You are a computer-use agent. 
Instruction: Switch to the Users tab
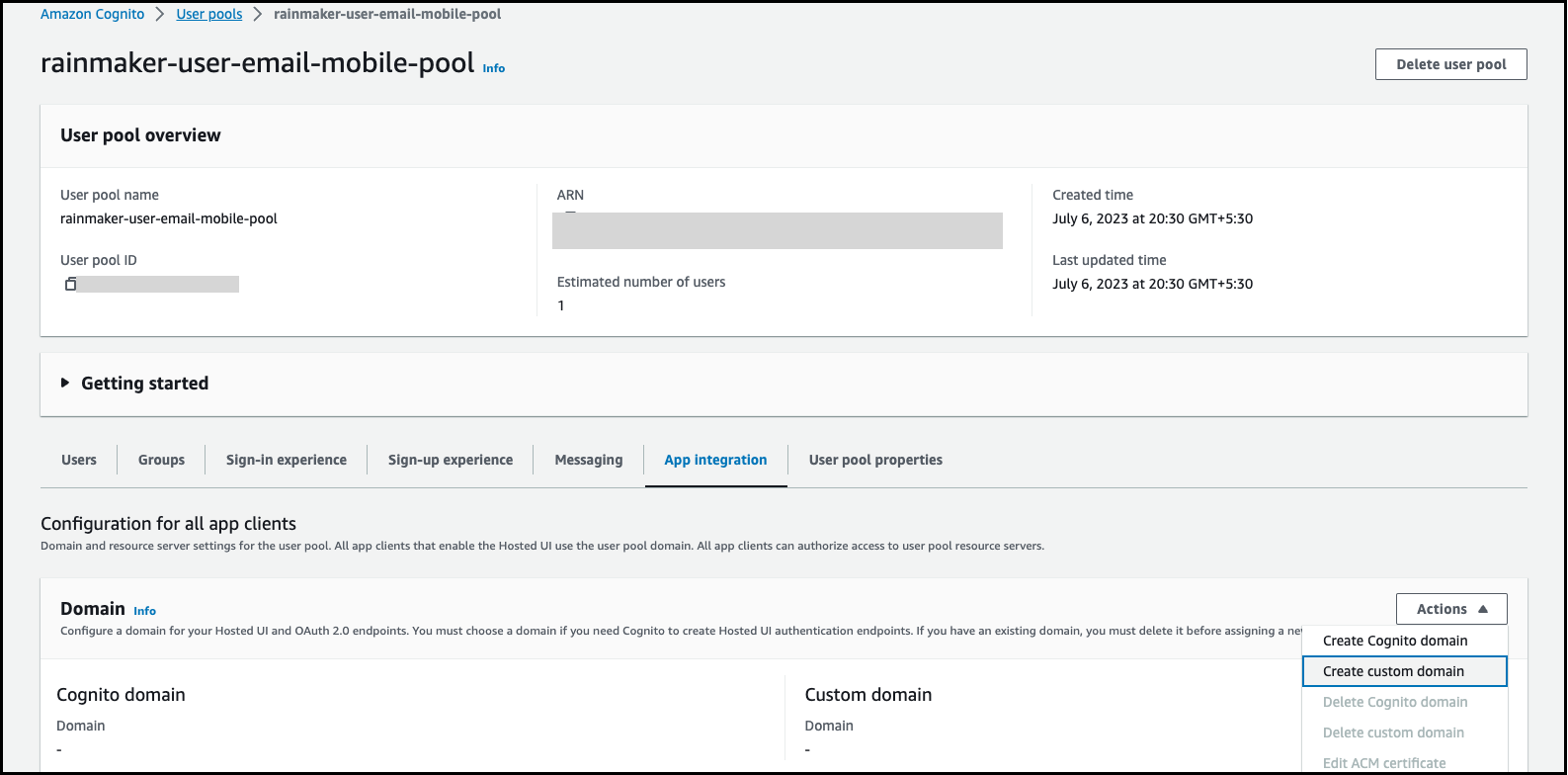79,460
